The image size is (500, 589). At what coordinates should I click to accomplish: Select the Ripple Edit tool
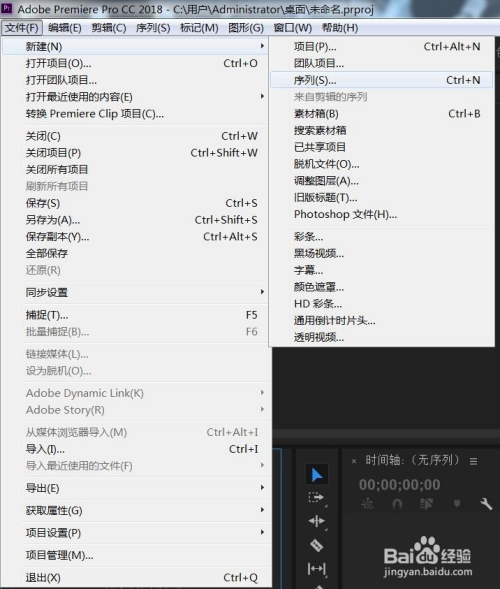(x=316, y=521)
